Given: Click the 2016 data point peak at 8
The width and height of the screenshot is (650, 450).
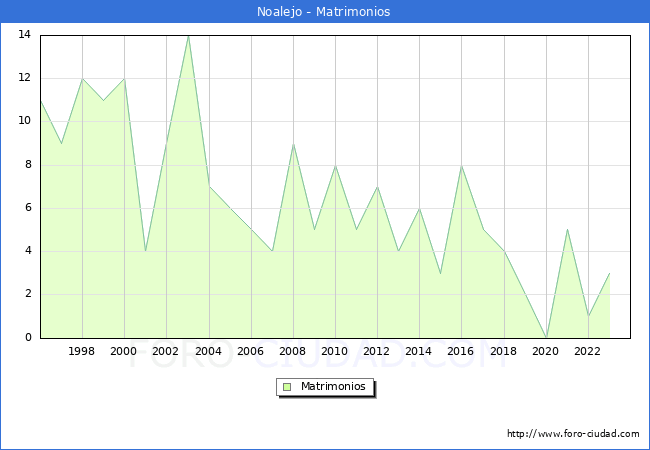Looking at the screenshot, I should coord(461,166).
